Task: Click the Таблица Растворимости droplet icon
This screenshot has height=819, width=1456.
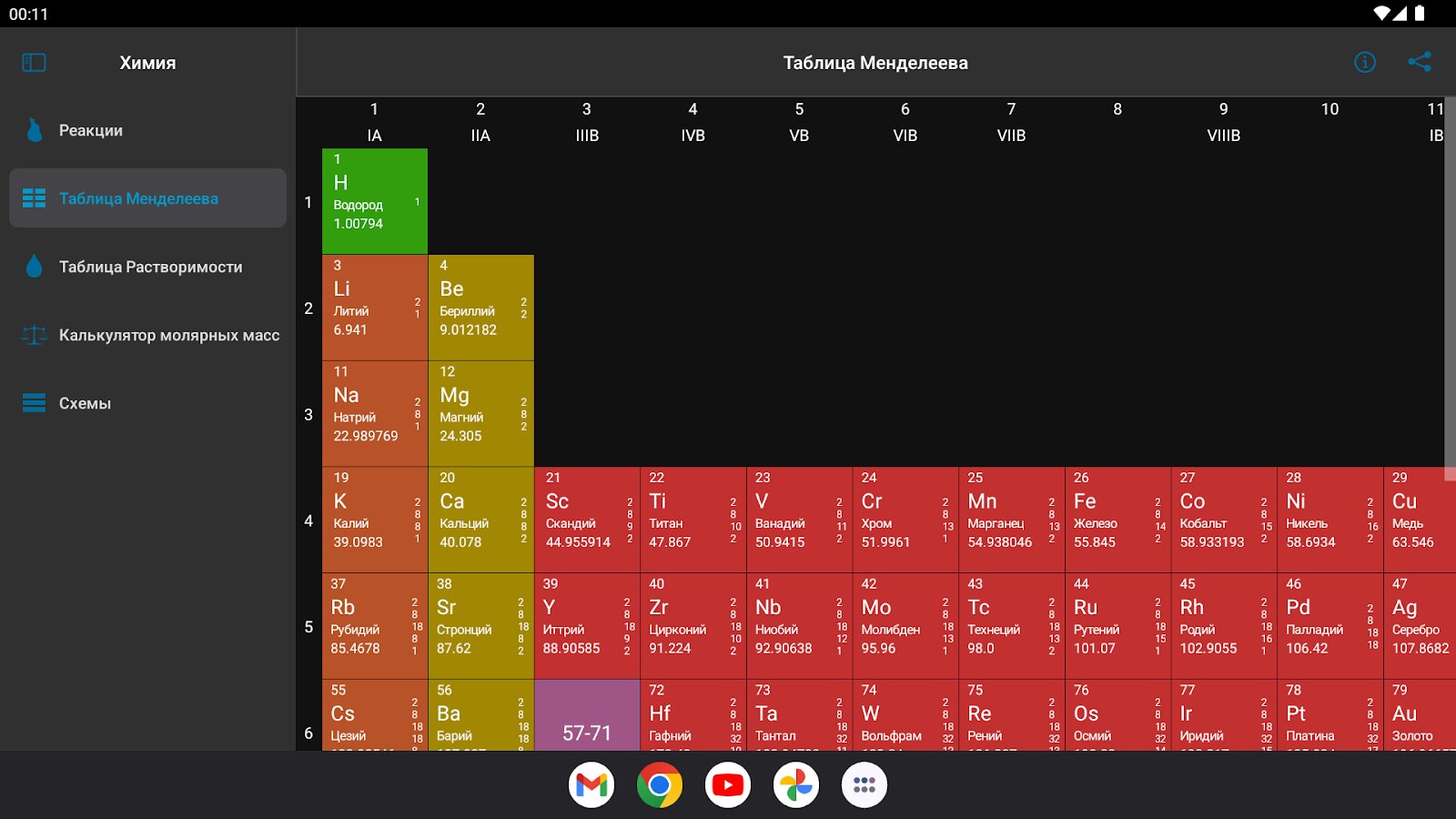Action: tap(35, 267)
